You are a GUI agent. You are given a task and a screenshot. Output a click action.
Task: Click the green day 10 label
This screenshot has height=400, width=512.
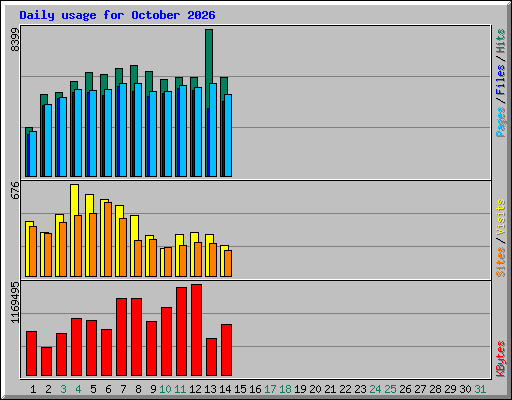[165, 389]
